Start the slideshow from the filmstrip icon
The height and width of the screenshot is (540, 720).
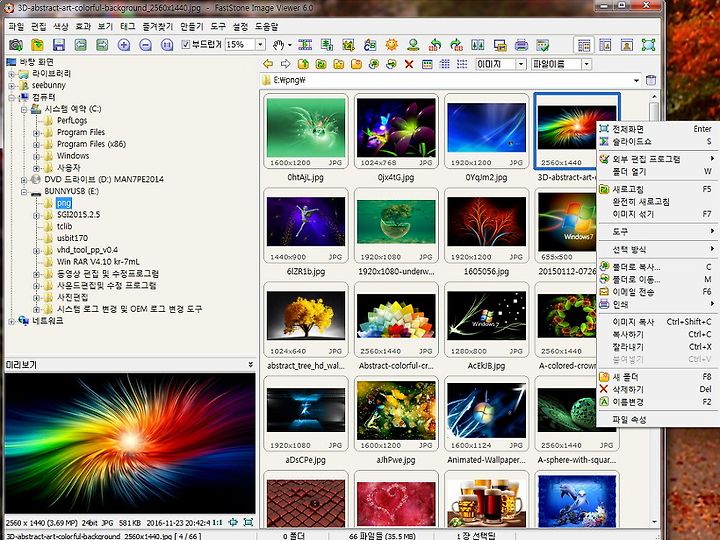(305, 45)
